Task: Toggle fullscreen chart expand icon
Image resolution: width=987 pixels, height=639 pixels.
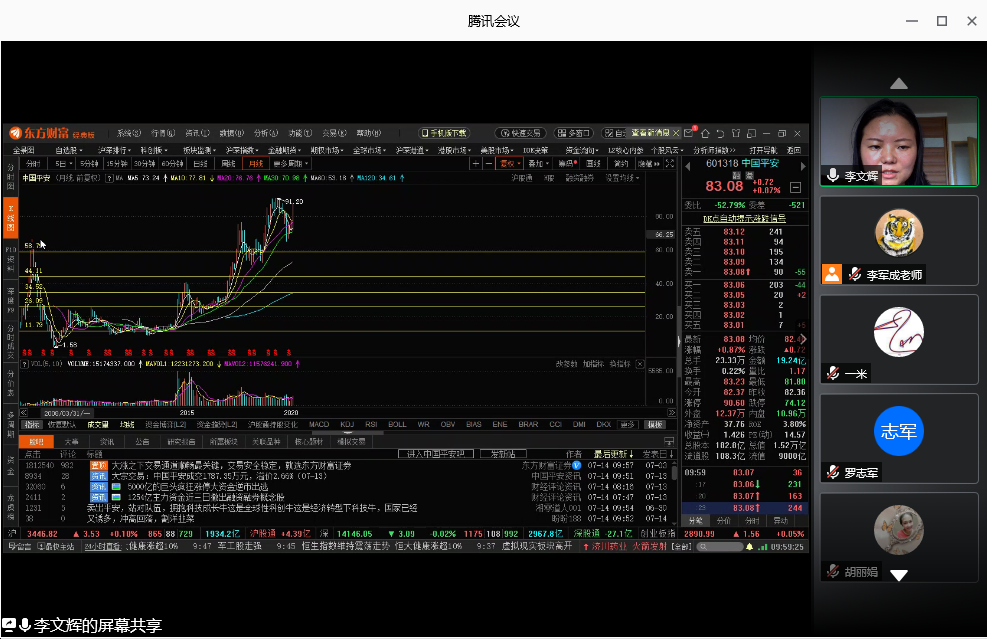Action: (x=669, y=163)
